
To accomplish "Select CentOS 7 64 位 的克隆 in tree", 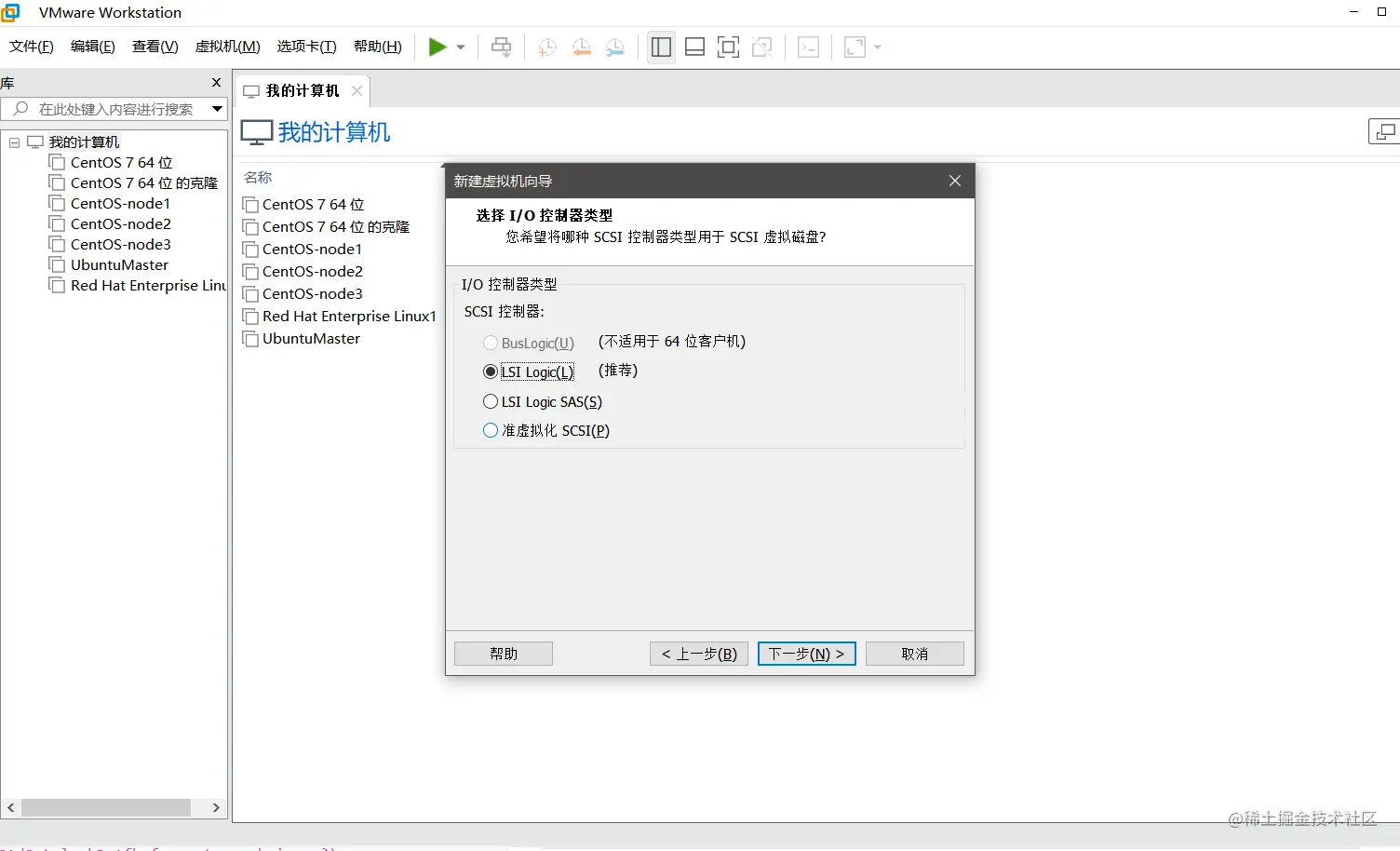I will click(x=144, y=183).
